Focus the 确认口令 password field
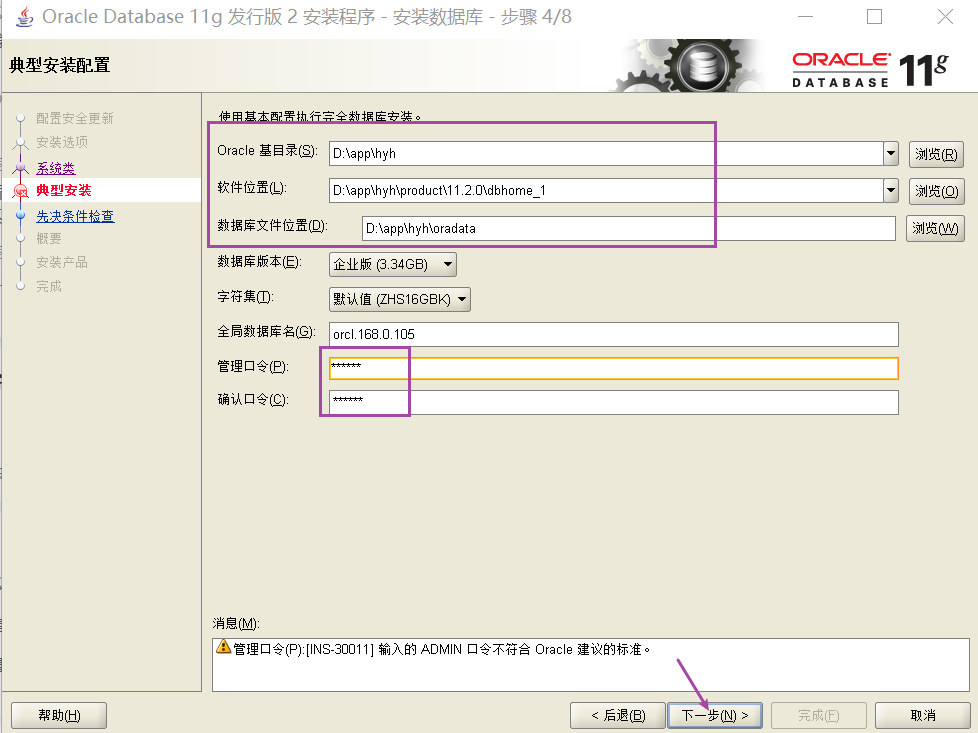The width and height of the screenshot is (978, 733). [x=614, y=402]
